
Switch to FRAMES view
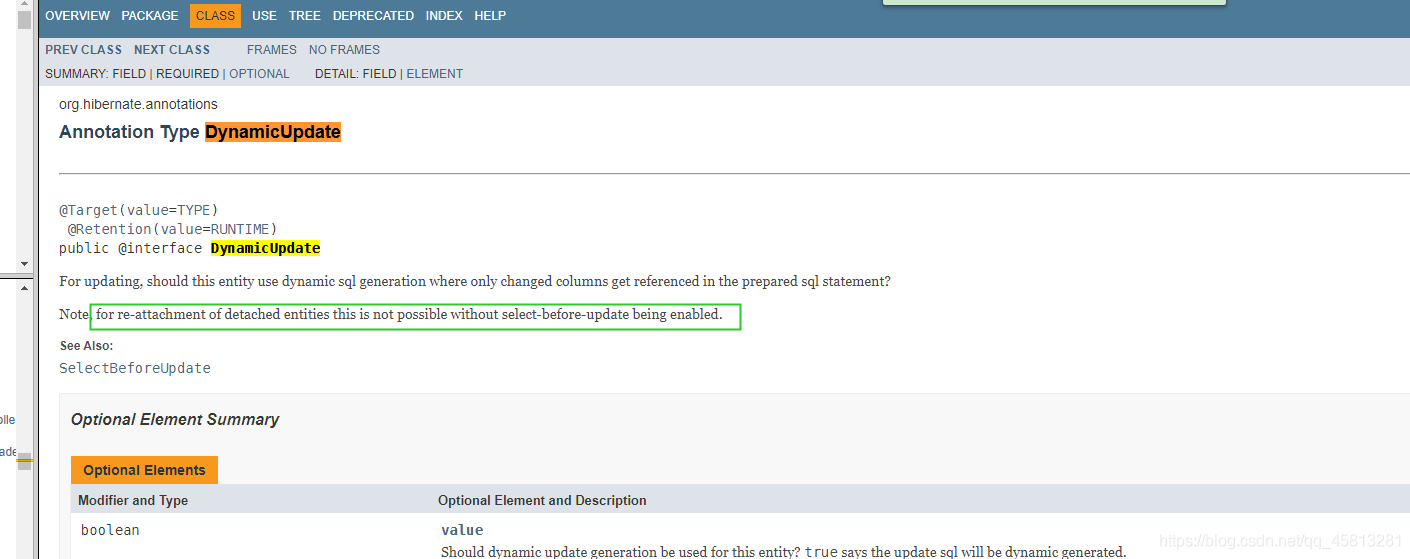[272, 50]
